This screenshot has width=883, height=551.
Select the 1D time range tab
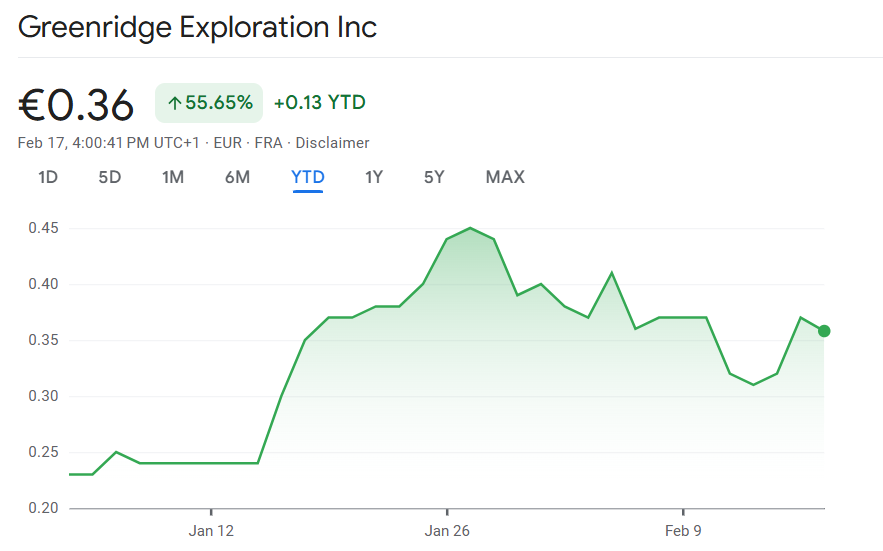point(48,177)
